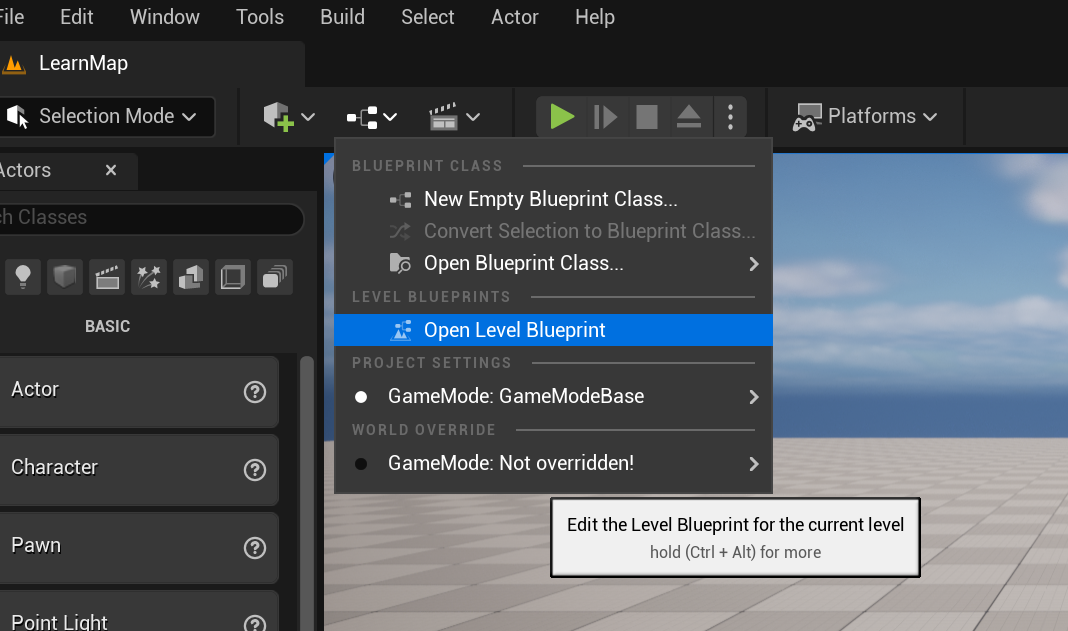Viewport: 1068px width, 631px height.
Task: Click the Eject from player button
Action: [x=689, y=117]
